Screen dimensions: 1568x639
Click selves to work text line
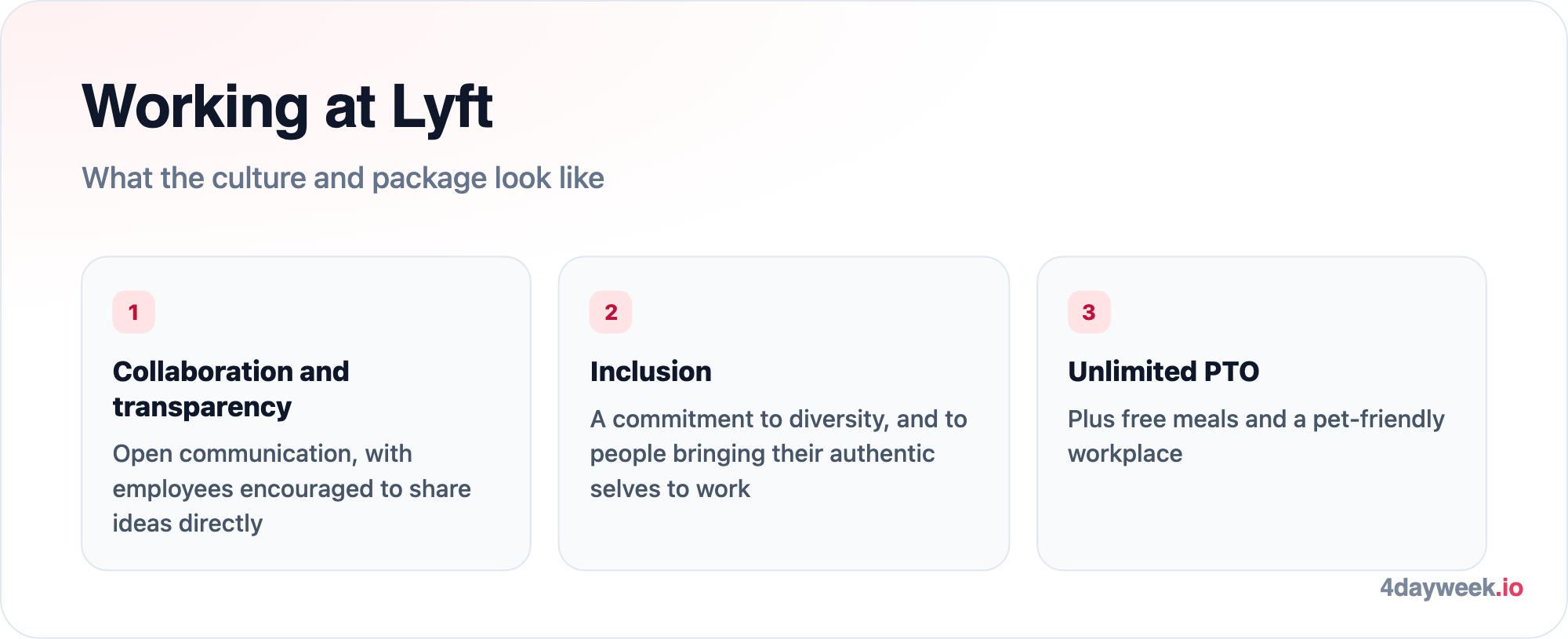670,489
